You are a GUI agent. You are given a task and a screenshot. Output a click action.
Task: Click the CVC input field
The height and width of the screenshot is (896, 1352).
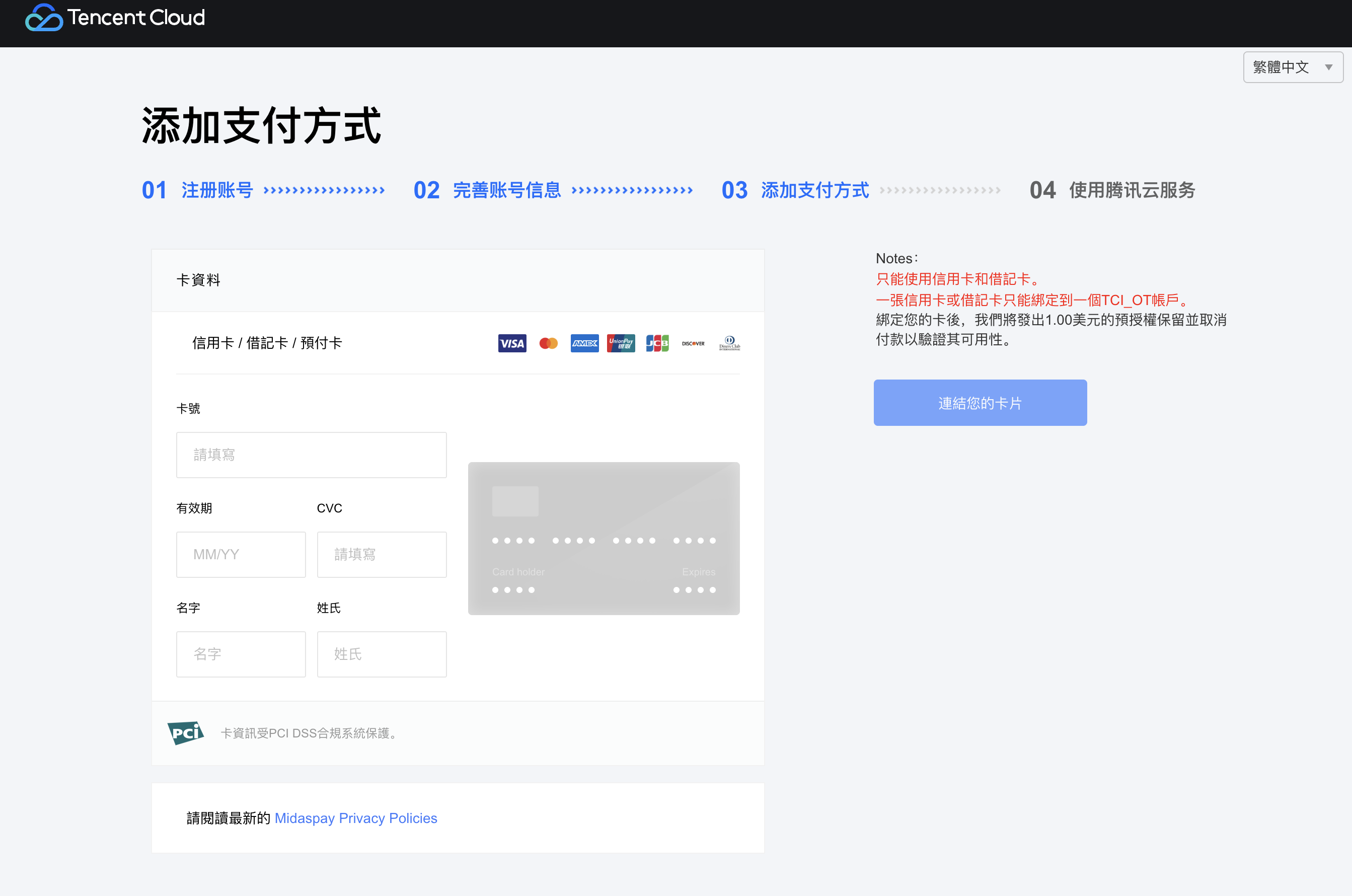pyautogui.click(x=381, y=554)
